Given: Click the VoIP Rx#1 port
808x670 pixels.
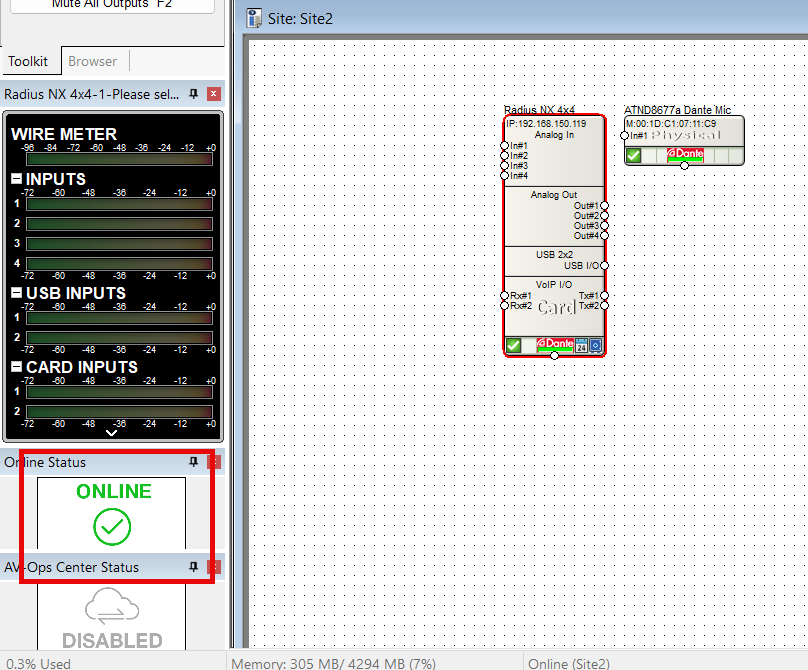Looking at the screenshot, I should click(504, 295).
